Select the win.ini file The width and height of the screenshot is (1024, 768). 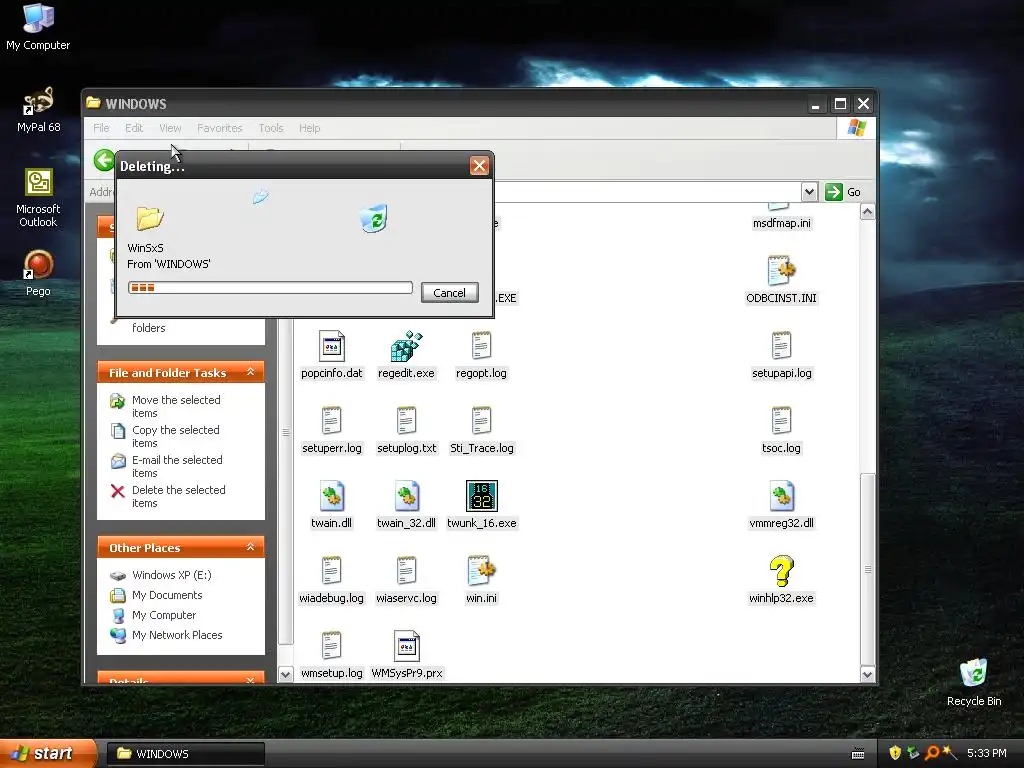coord(481,581)
